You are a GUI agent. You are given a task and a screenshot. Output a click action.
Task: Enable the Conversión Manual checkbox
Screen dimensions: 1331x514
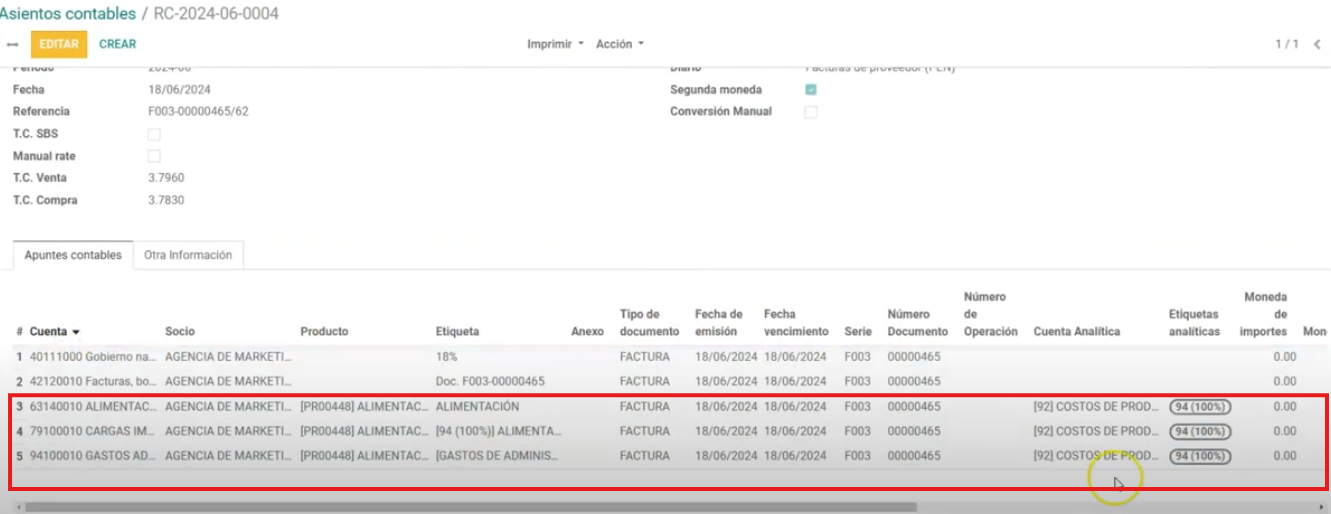[x=811, y=112]
